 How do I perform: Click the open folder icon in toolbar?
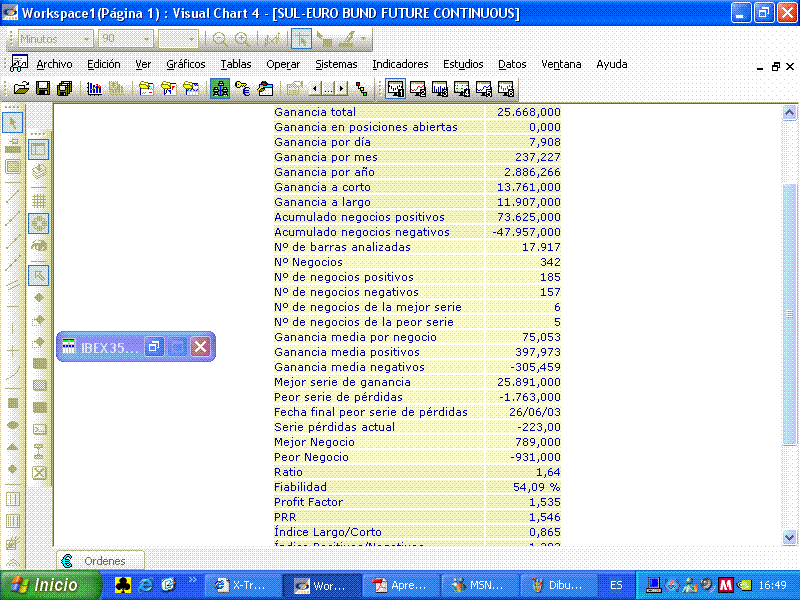[x=21, y=89]
